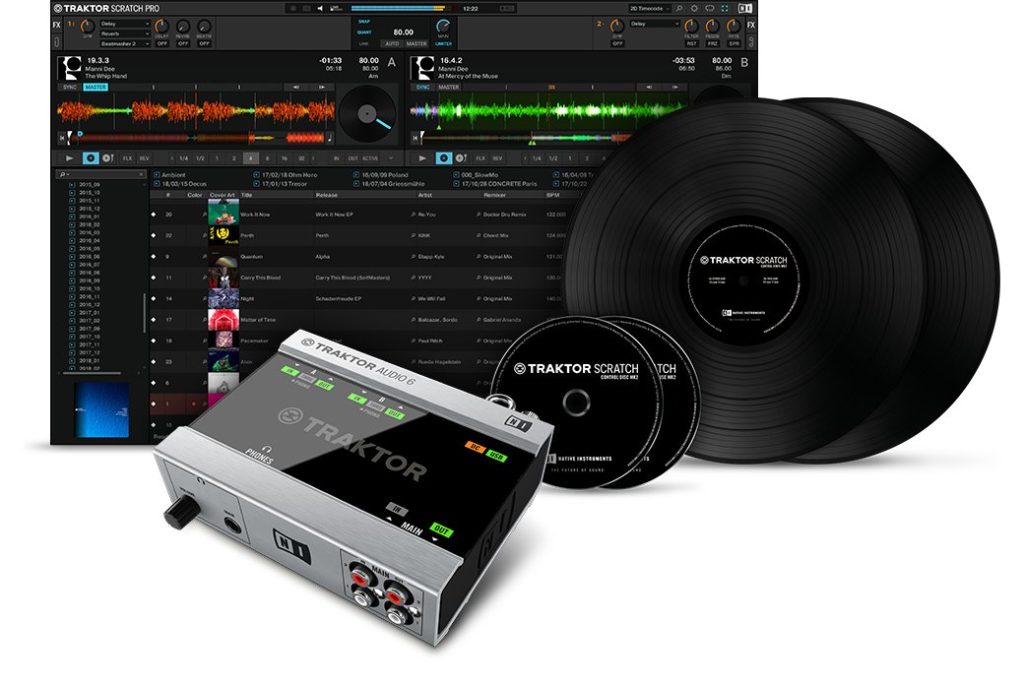
Task: Enable SNAP mode in the master panel
Action: click(x=364, y=21)
